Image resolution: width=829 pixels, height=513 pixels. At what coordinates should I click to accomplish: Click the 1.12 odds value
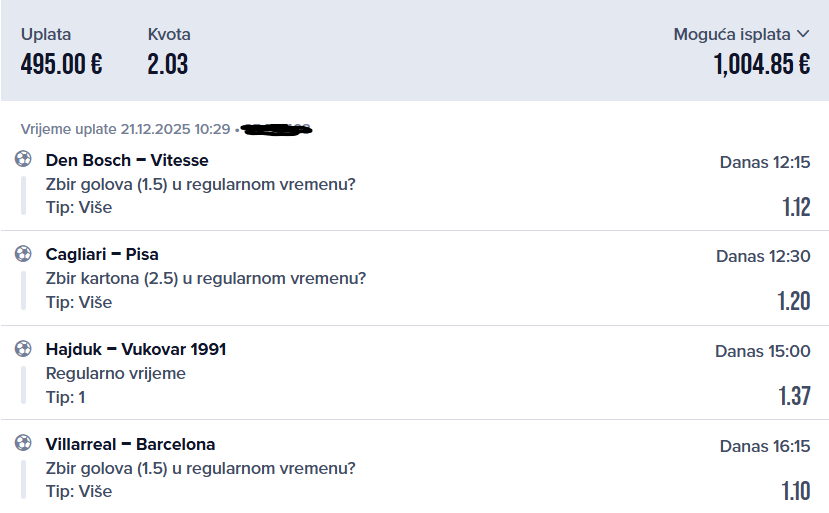[x=796, y=207]
